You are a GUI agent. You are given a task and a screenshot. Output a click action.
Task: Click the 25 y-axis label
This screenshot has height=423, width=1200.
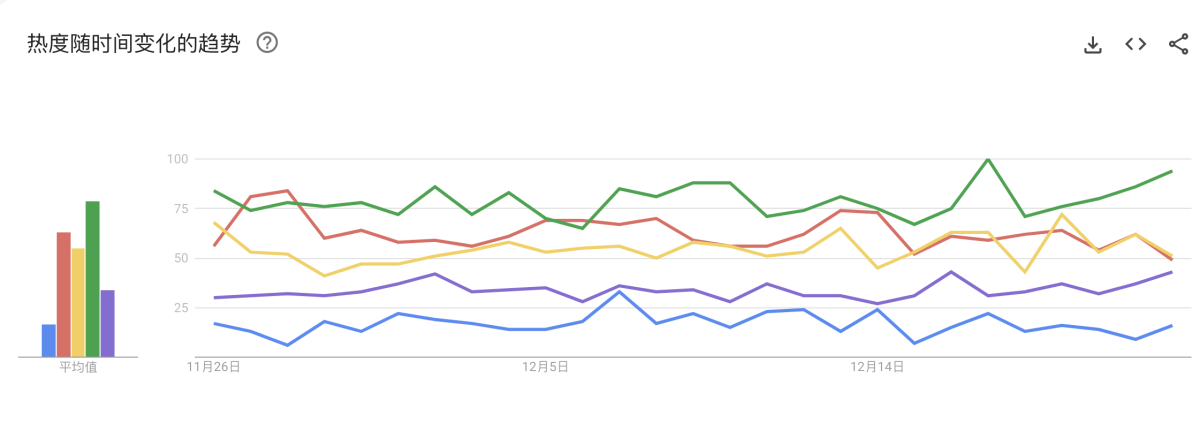click(181, 307)
